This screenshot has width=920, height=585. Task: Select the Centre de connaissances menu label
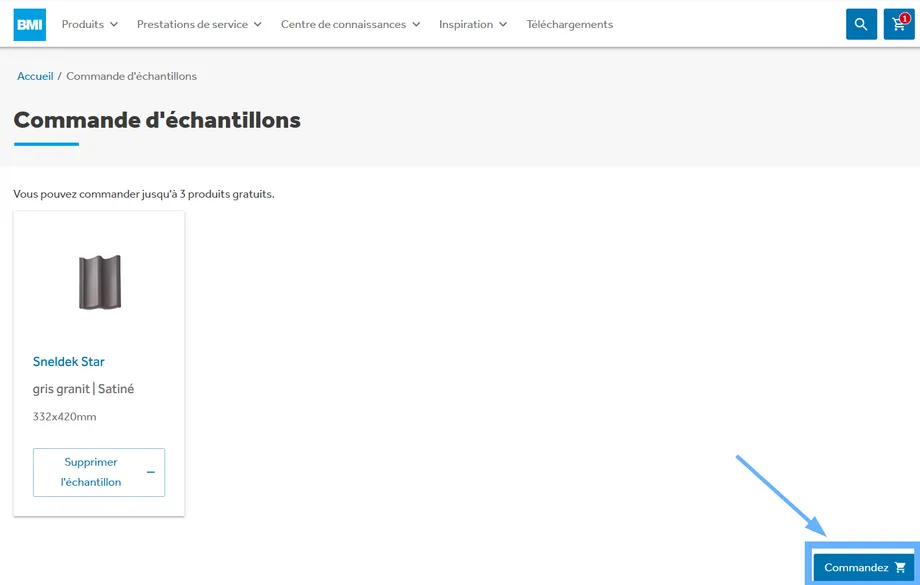[343, 24]
